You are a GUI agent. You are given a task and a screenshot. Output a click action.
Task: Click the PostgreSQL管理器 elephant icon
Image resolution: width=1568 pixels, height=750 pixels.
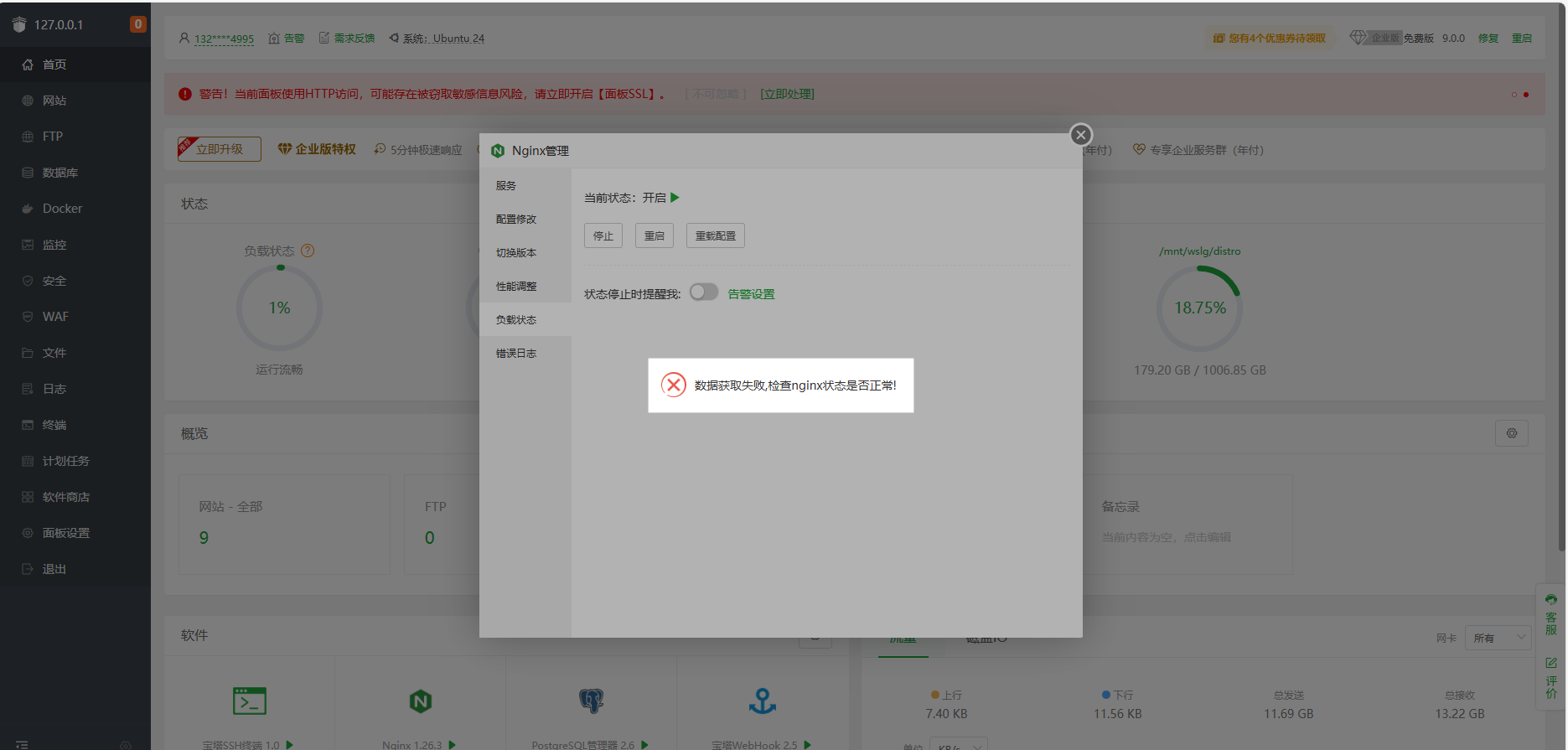[x=592, y=701]
